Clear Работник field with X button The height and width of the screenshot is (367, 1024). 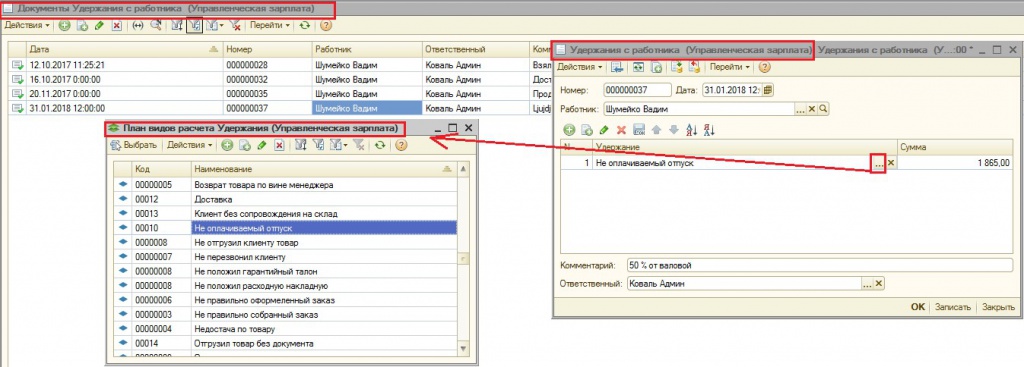click(x=812, y=109)
